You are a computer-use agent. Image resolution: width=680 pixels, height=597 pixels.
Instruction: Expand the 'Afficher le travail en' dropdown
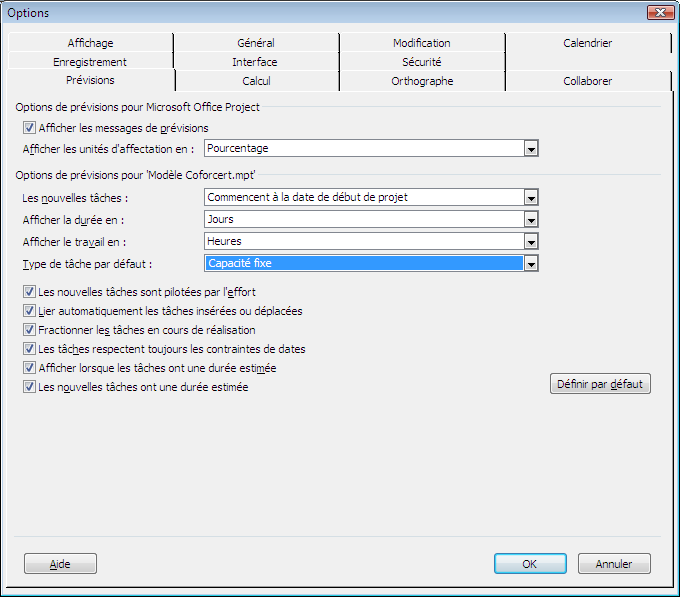(531, 242)
